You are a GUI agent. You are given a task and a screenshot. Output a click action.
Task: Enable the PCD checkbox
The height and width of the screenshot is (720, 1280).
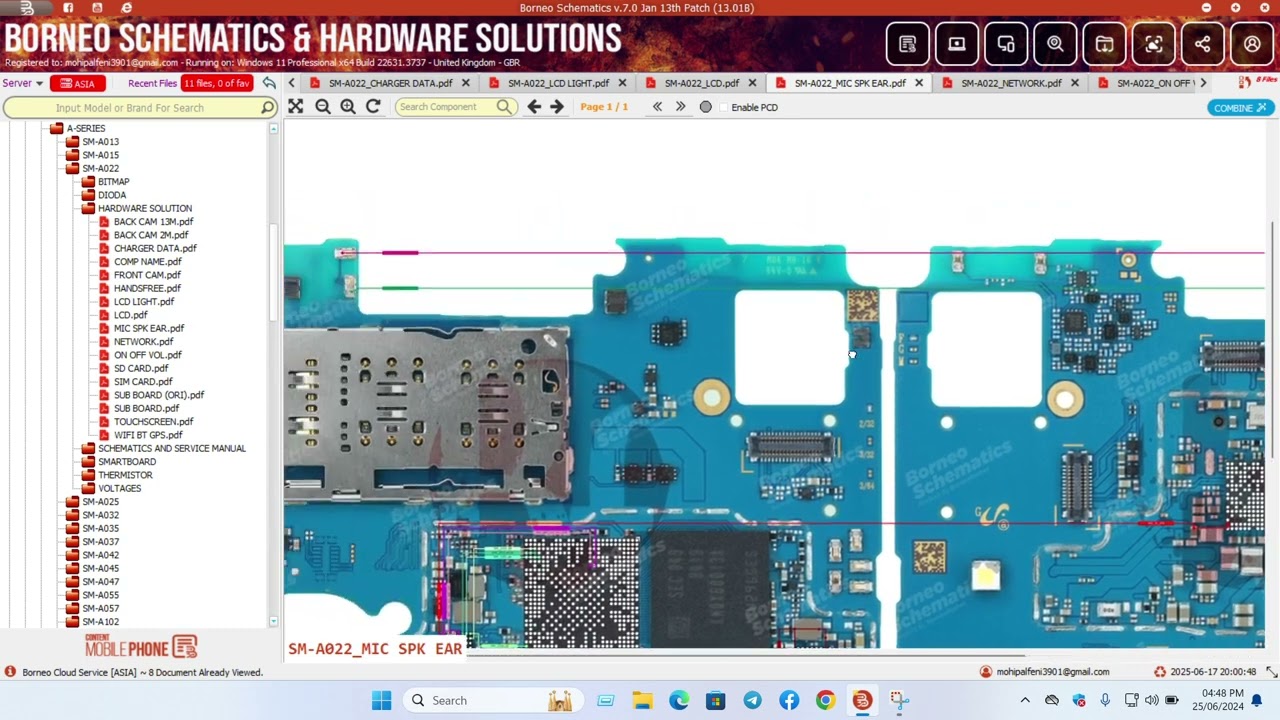point(724,107)
